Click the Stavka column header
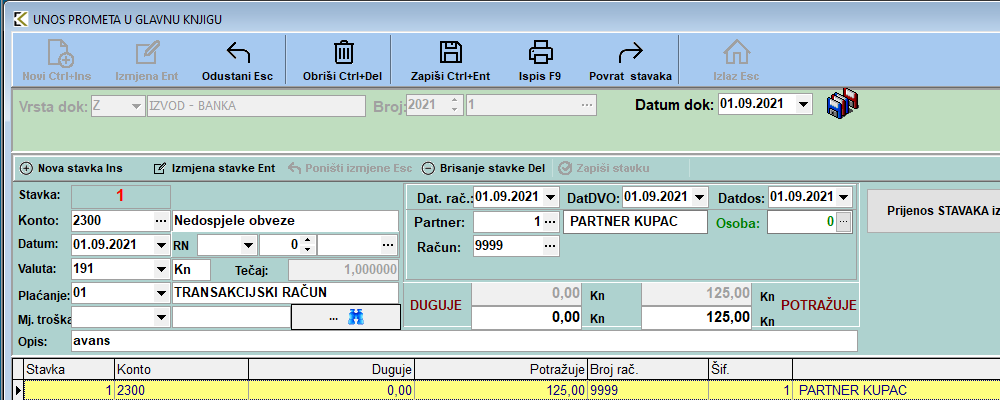This screenshot has height=400, width=1000. pyautogui.click(x=68, y=369)
